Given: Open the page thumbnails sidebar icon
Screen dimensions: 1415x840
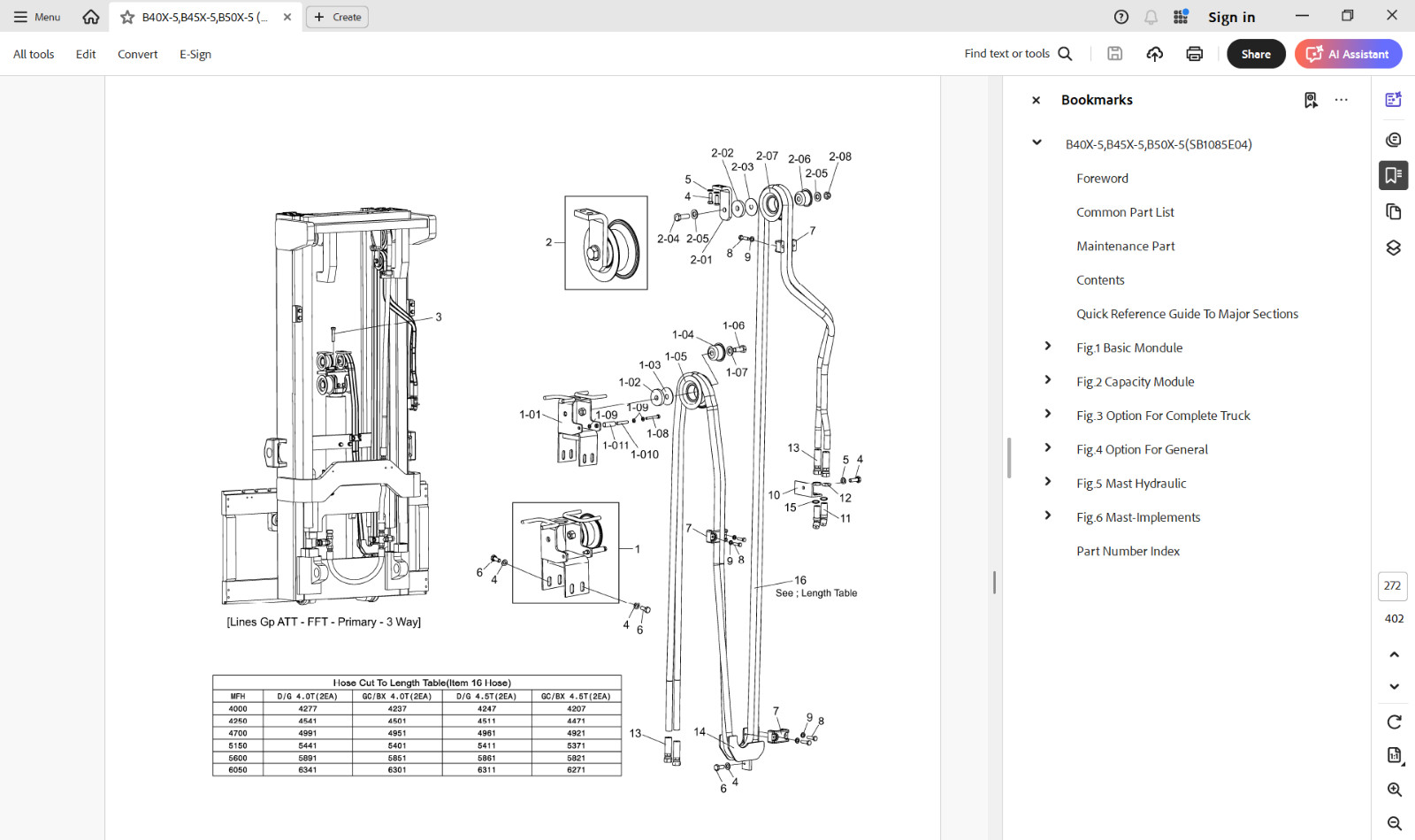Looking at the screenshot, I should pyautogui.click(x=1394, y=211).
